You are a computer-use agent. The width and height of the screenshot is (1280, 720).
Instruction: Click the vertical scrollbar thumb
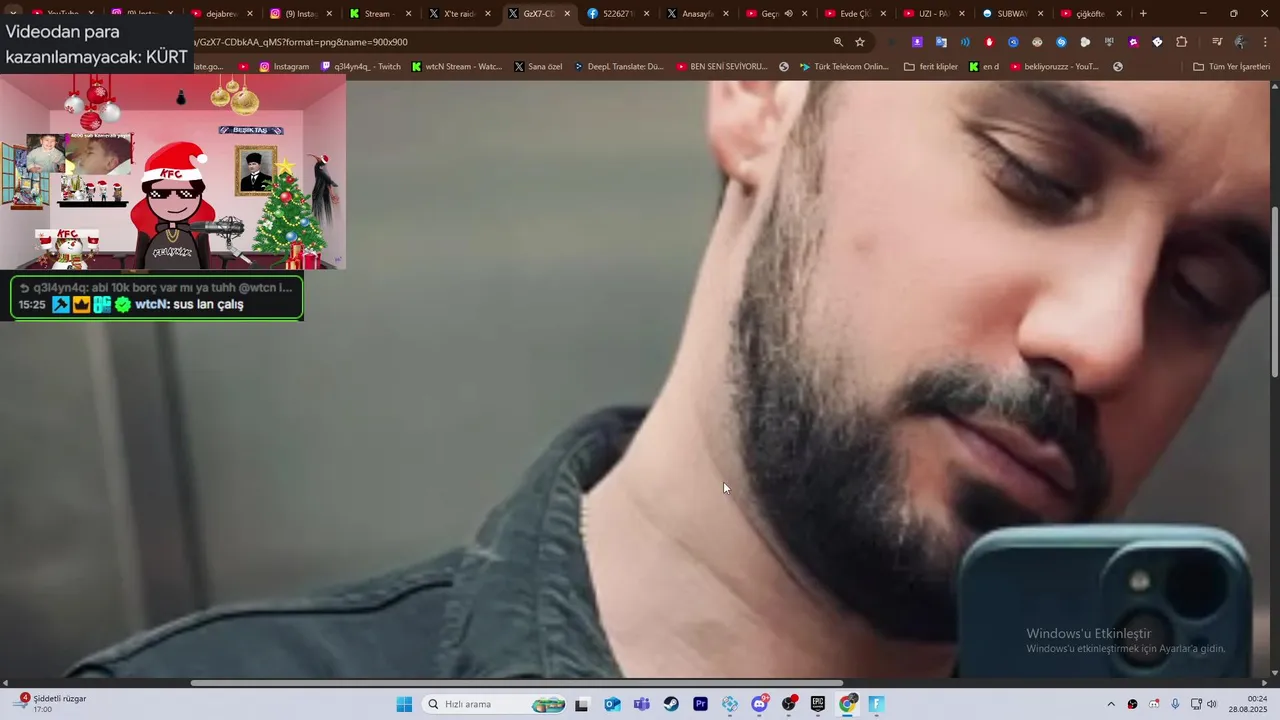[x=1274, y=292]
